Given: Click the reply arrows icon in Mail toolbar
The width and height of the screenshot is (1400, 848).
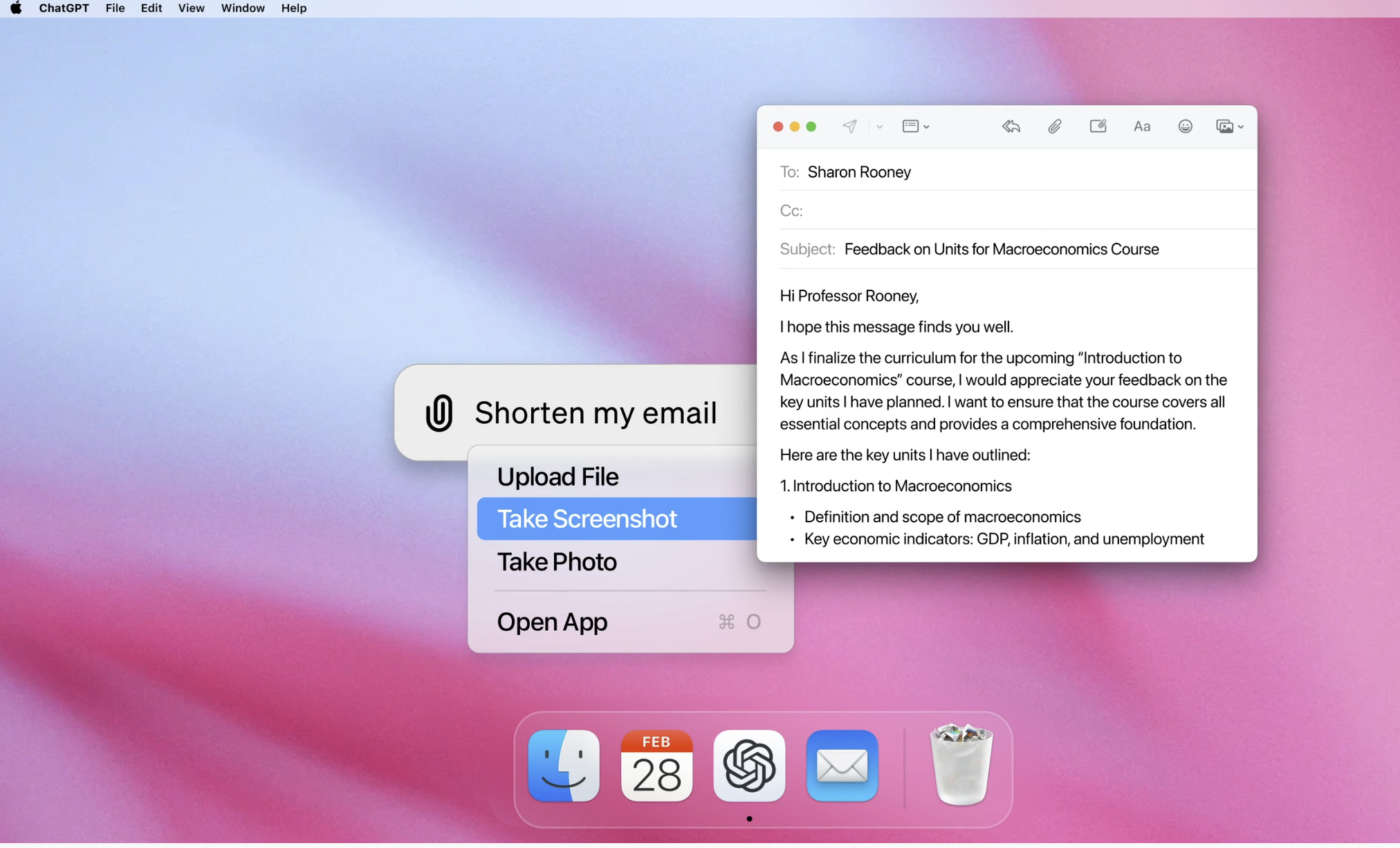Looking at the screenshot, I should [x=1011, y=126].
